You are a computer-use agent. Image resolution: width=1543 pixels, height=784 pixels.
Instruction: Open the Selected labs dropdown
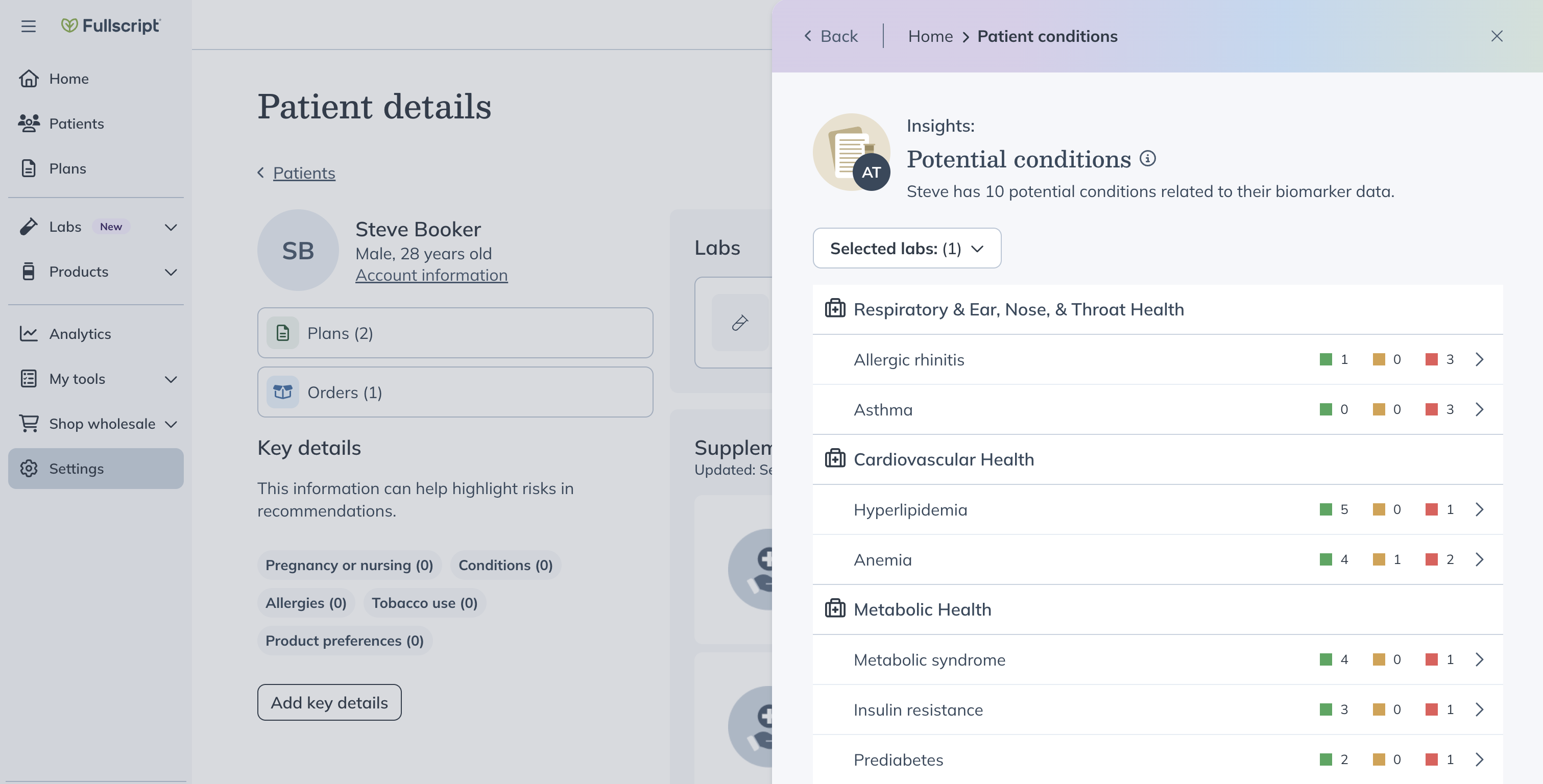click(x=906, y=248)
